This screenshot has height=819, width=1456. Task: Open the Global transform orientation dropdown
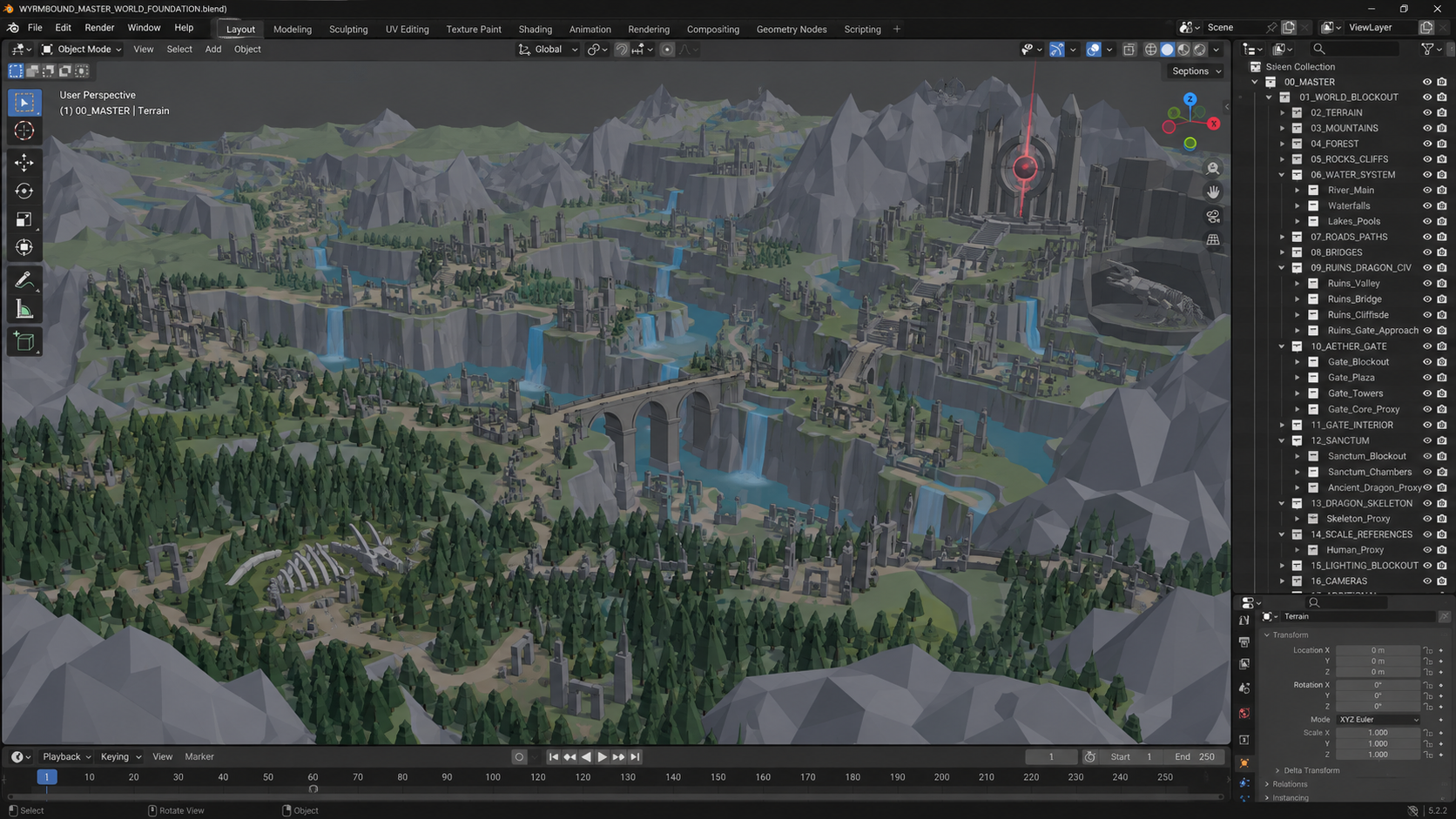[x=549, y=50]
